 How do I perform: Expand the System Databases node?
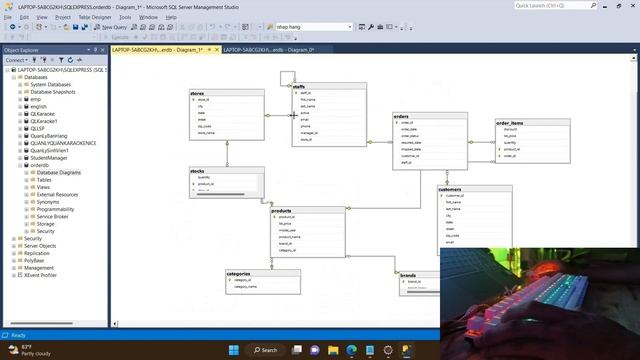(20, 84)
